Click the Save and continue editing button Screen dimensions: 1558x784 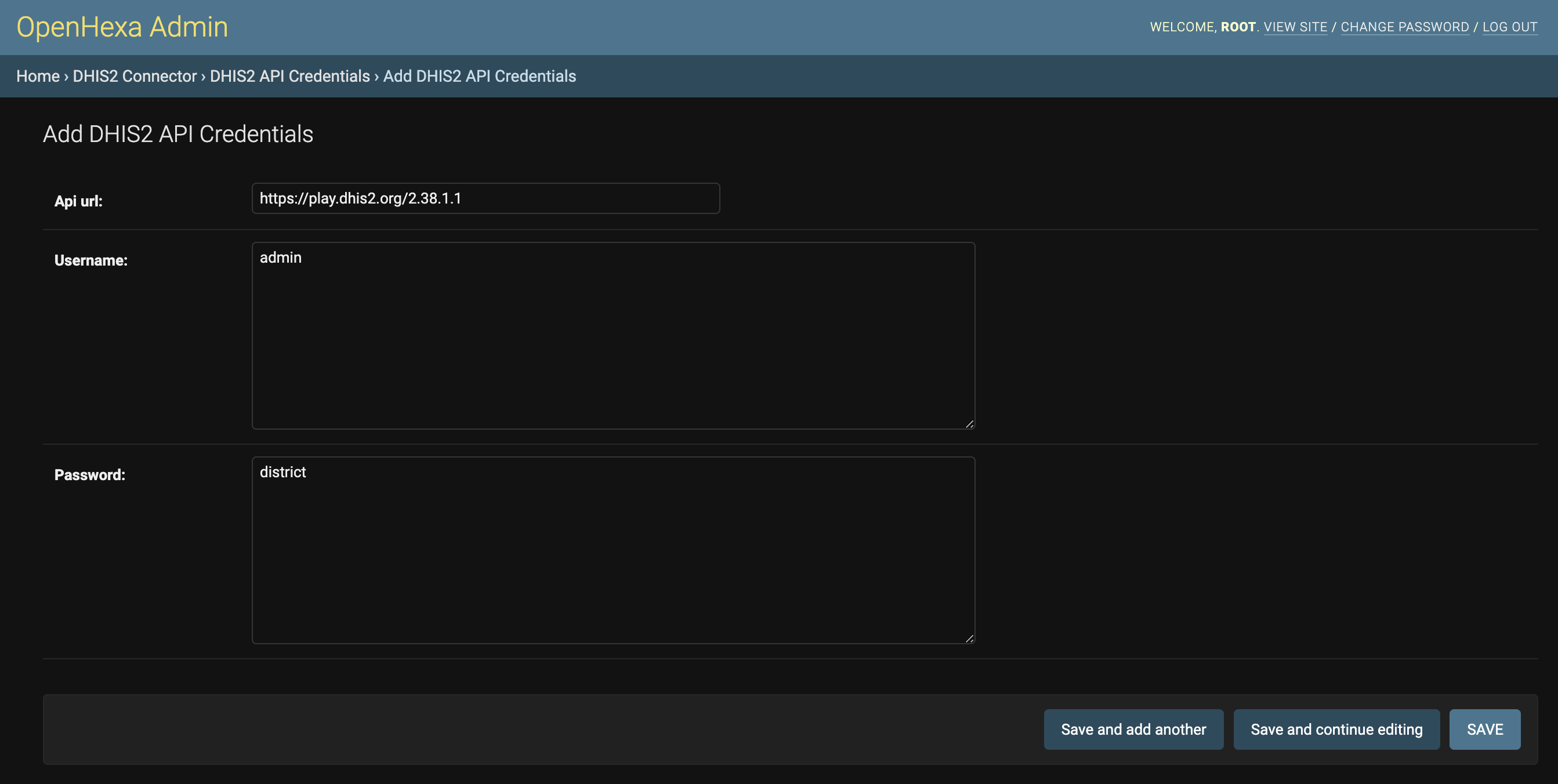1337,729
